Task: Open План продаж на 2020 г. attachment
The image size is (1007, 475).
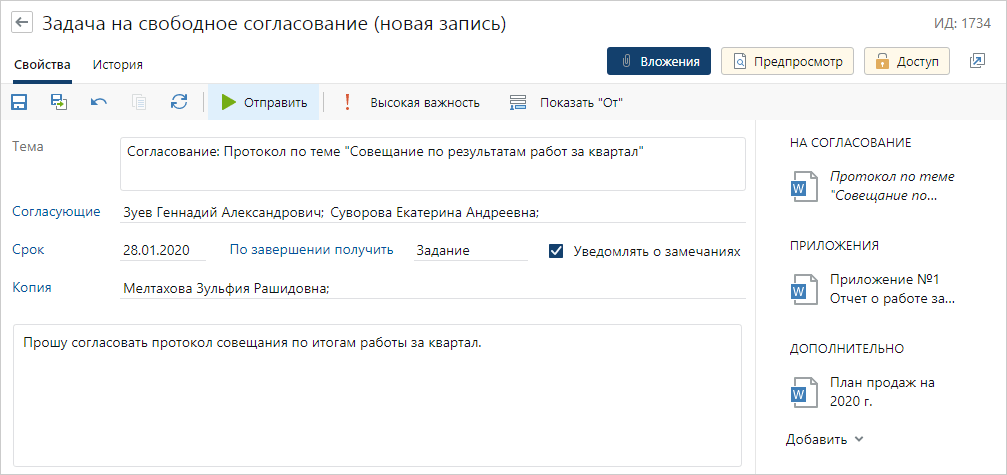Action: tap(882, 392)
